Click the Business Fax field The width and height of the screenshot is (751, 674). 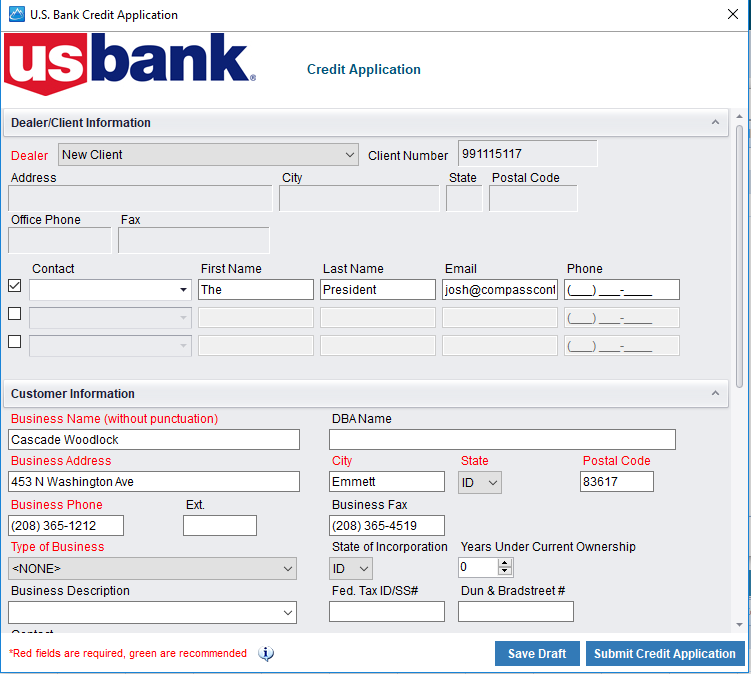coord(387,525)
